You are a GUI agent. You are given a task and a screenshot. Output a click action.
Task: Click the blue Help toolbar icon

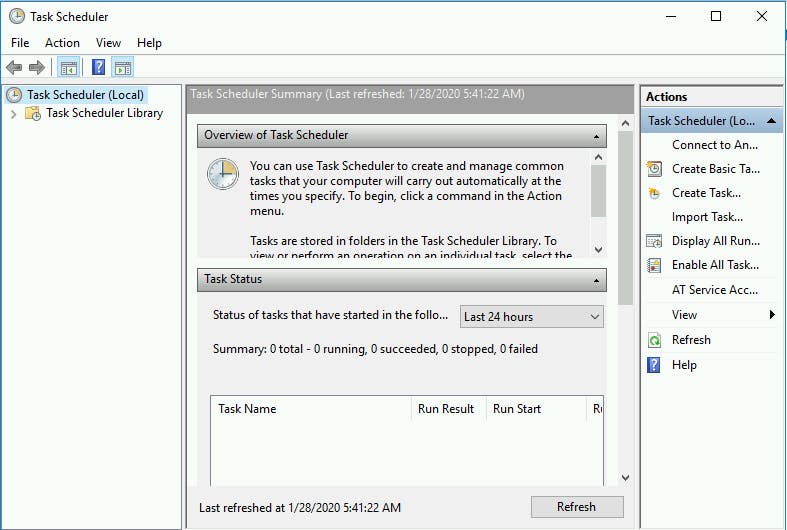[98, 67]
